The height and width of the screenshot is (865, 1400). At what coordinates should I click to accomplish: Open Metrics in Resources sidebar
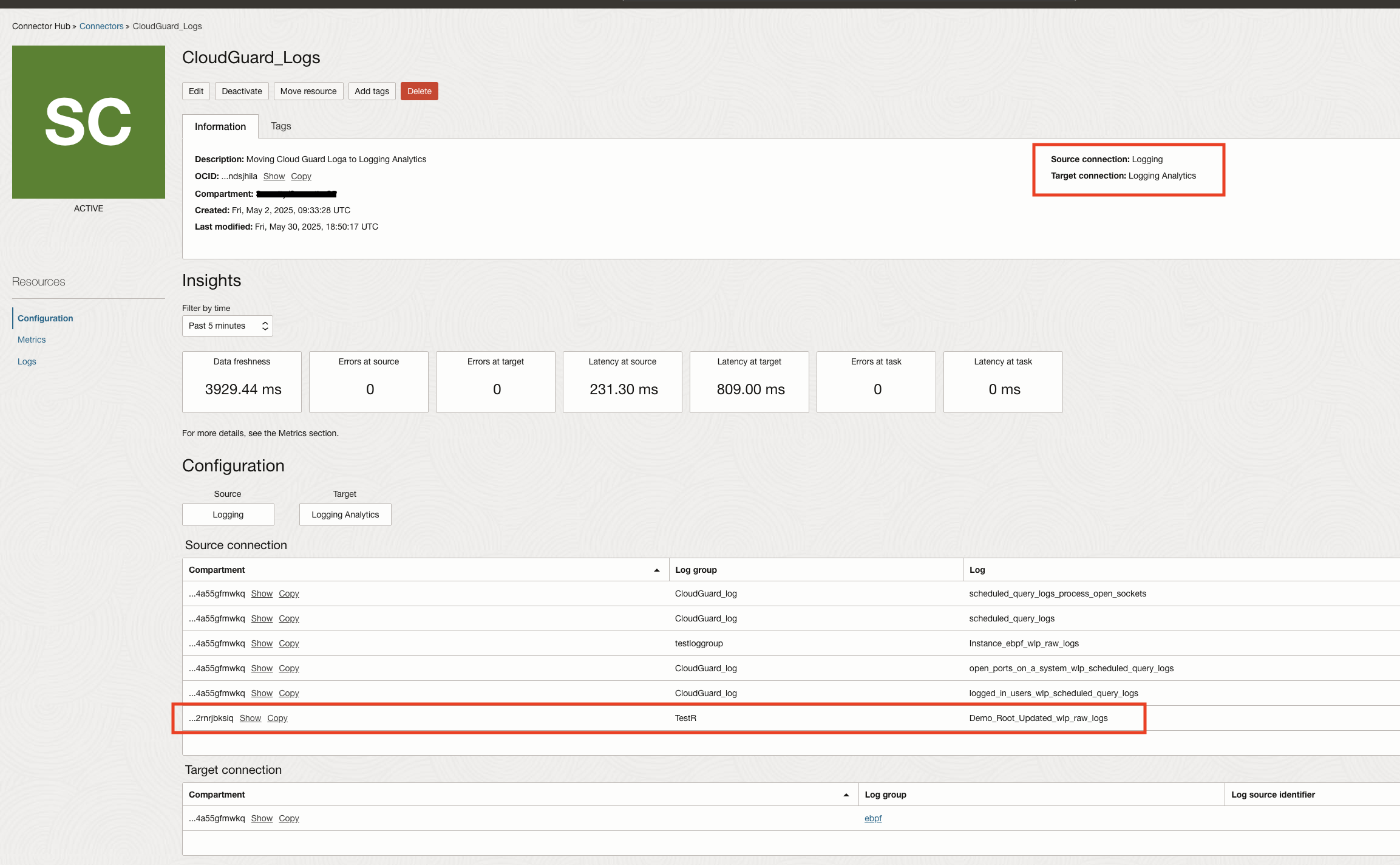32,340
